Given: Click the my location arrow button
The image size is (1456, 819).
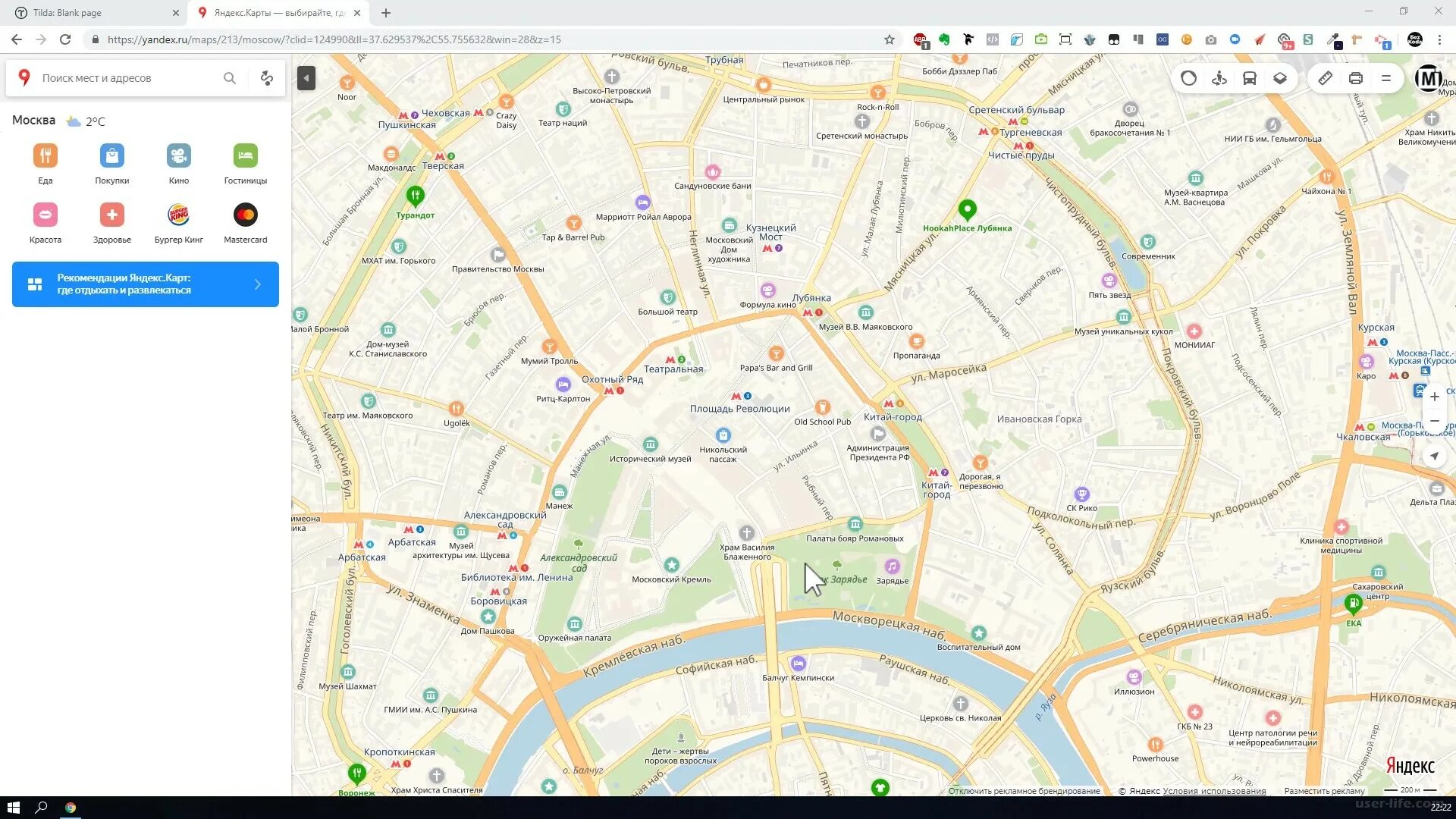Looking at the screenshot, I should [x=1434, y=456].
